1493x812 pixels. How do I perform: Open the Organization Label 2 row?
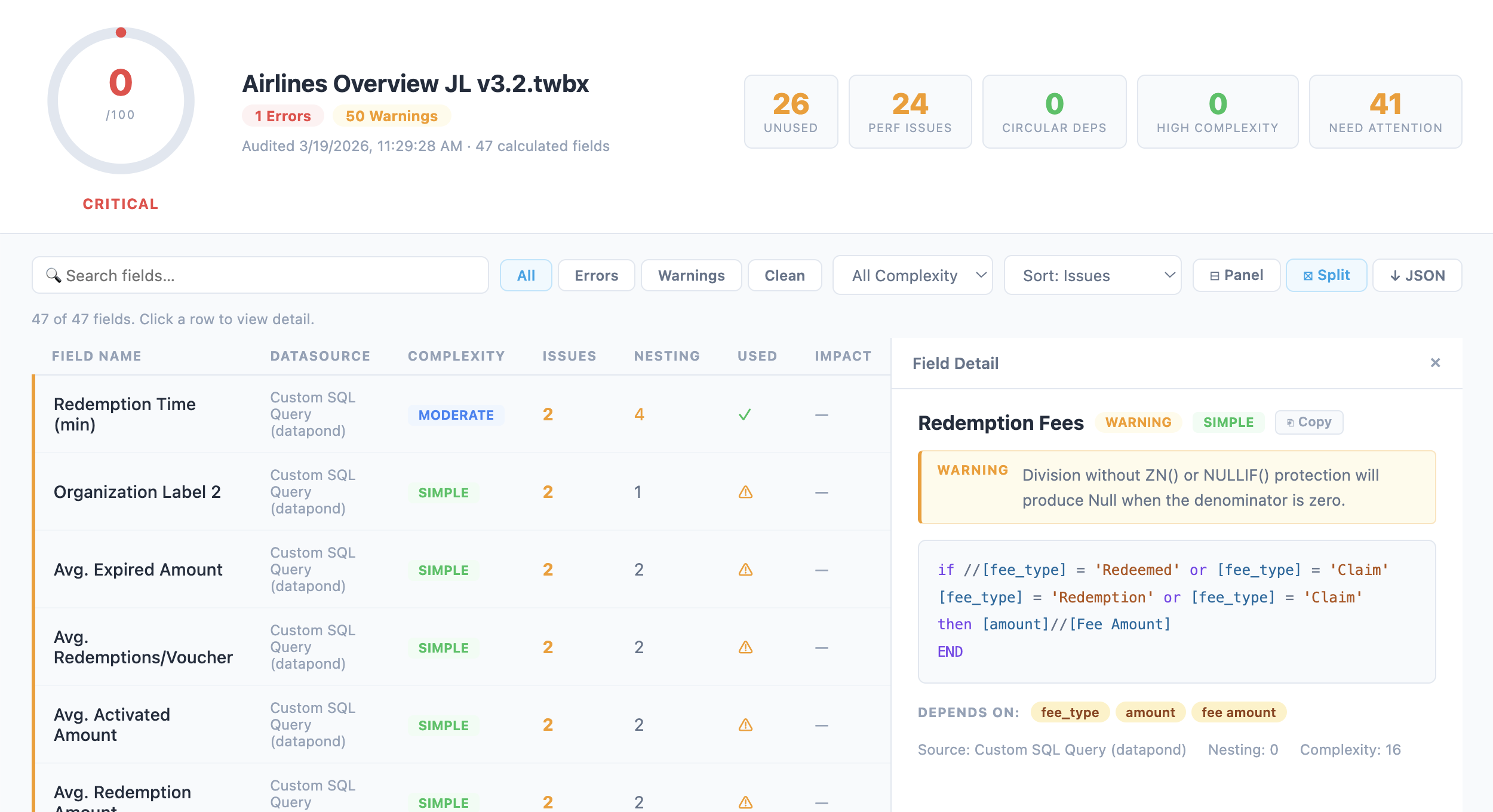click(461, 492)
